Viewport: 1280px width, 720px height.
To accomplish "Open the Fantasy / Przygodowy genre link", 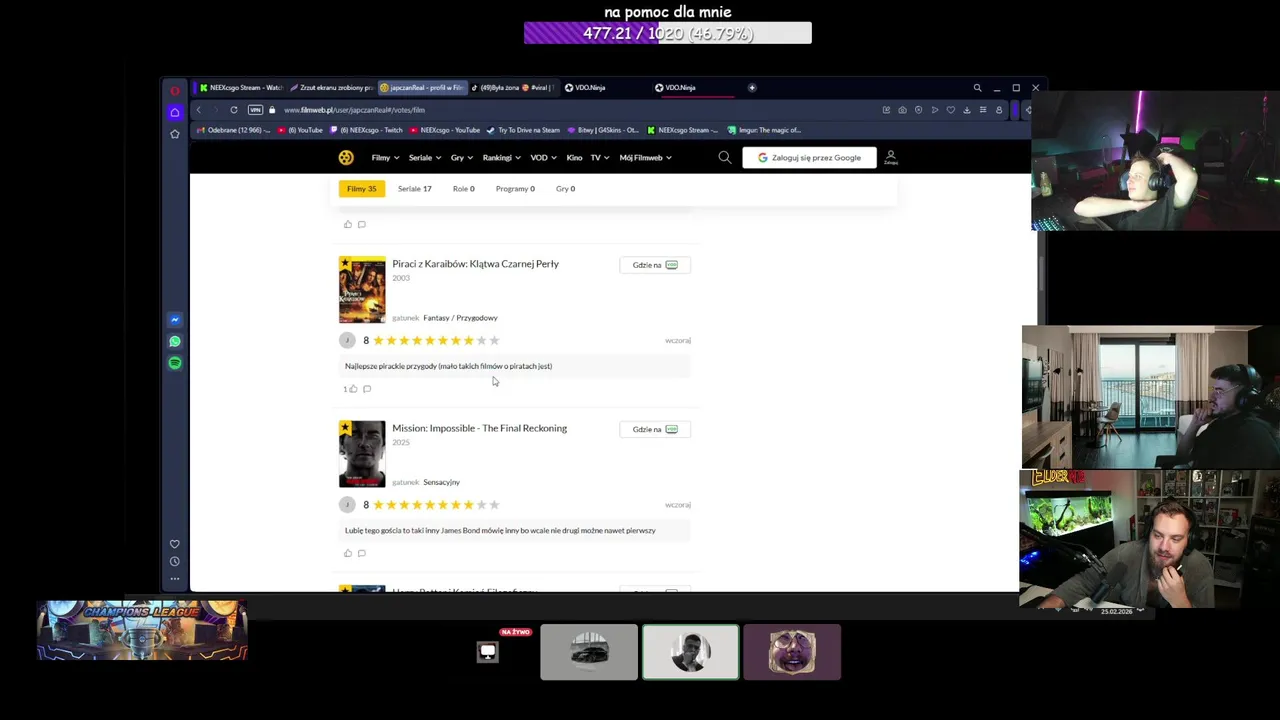I will (460, 318).
